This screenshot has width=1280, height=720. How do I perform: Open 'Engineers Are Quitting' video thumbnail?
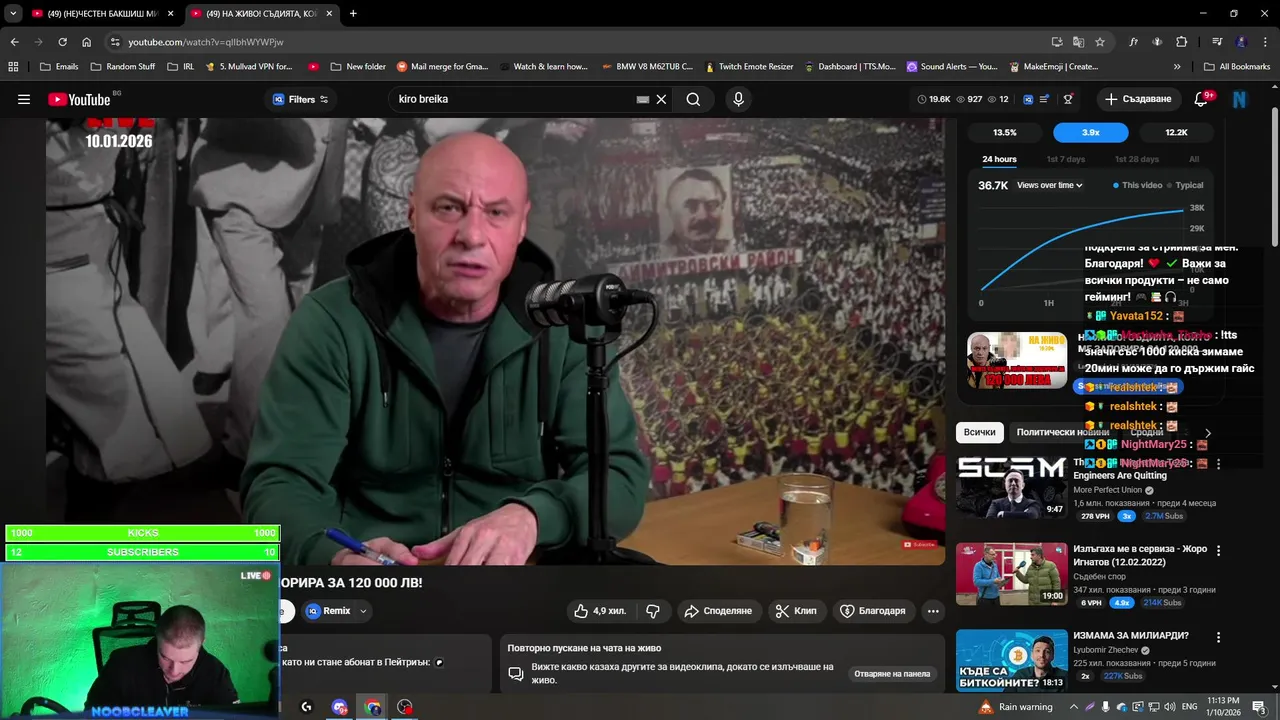[1011, 486]
